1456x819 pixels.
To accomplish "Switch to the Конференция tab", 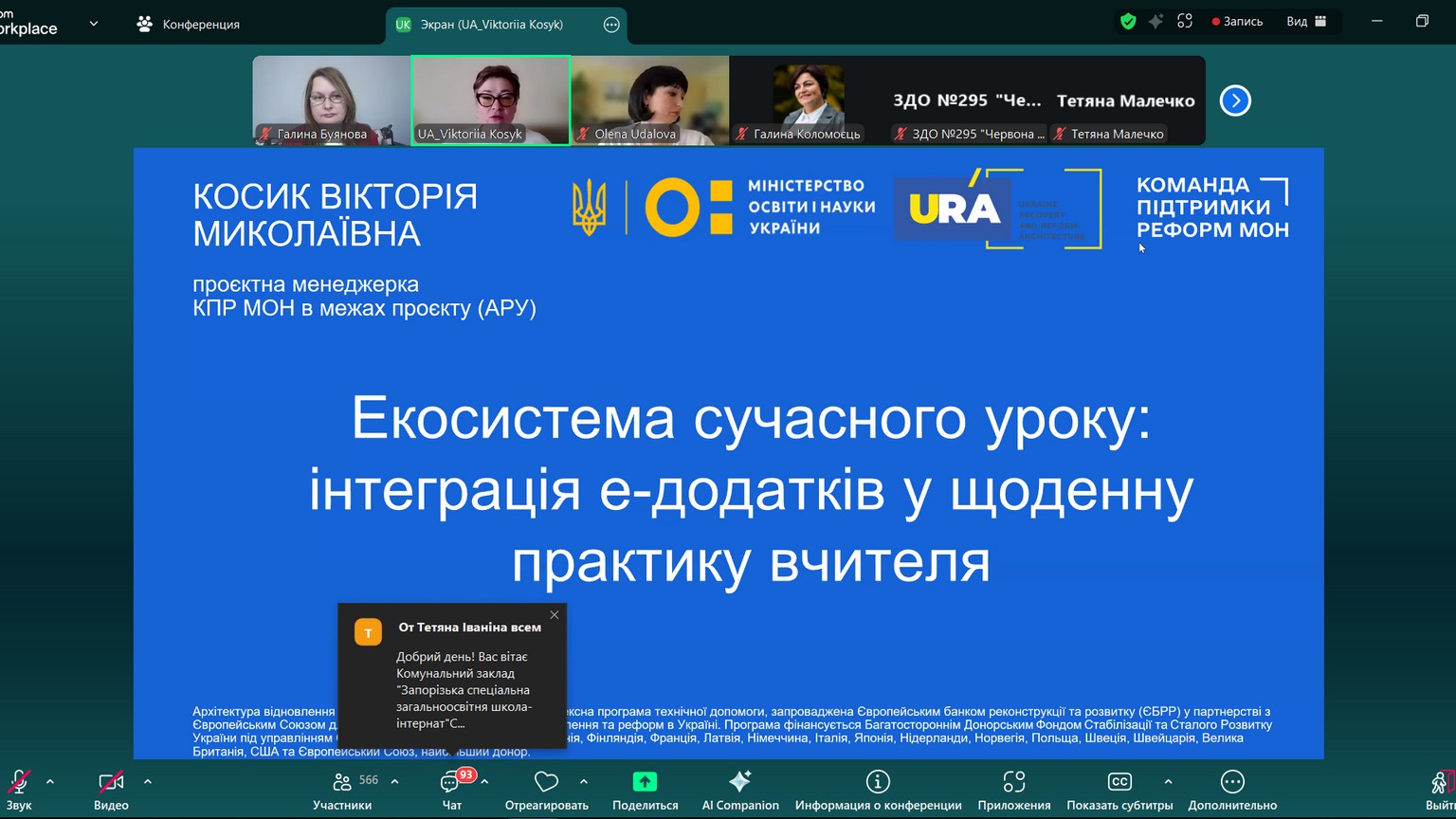I will tap(189, 25).
